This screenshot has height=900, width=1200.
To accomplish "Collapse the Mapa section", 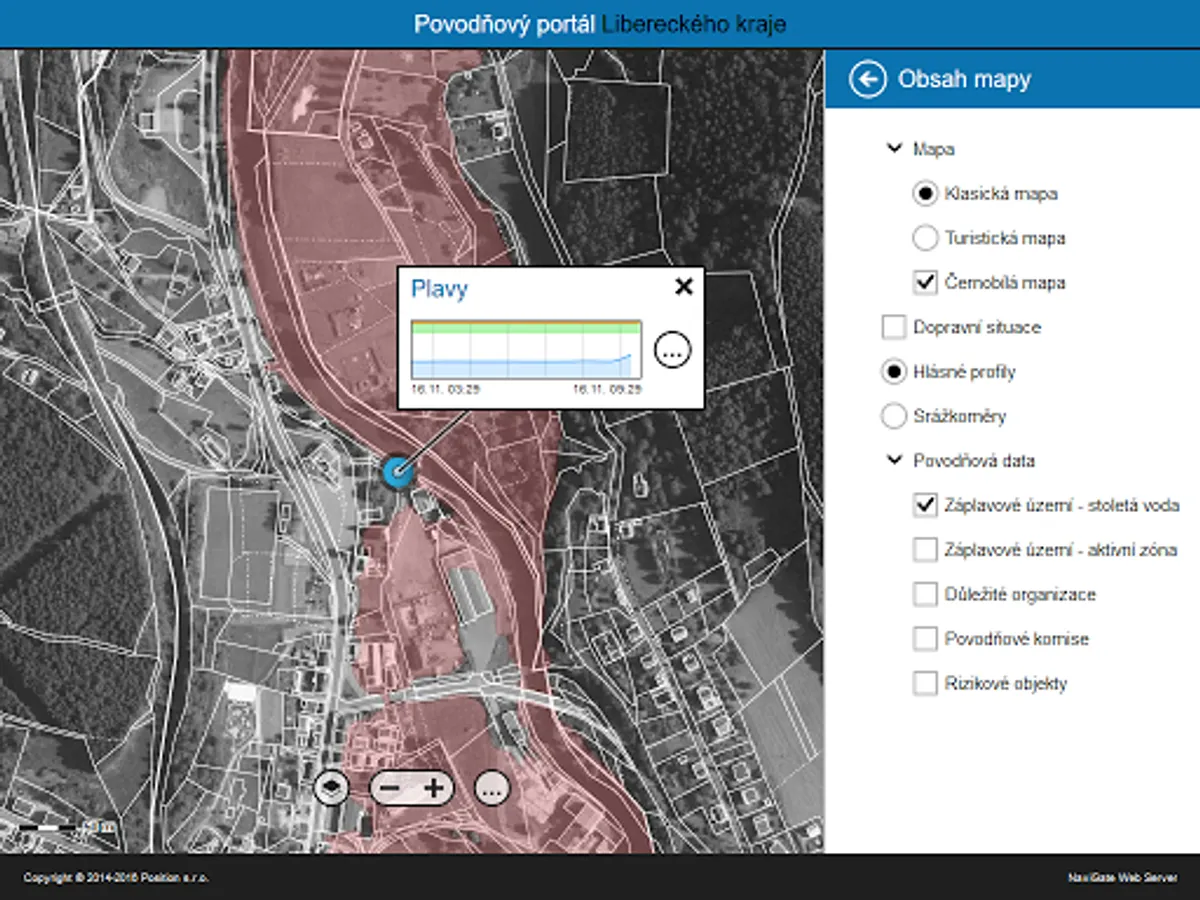I will coord(893,149).
